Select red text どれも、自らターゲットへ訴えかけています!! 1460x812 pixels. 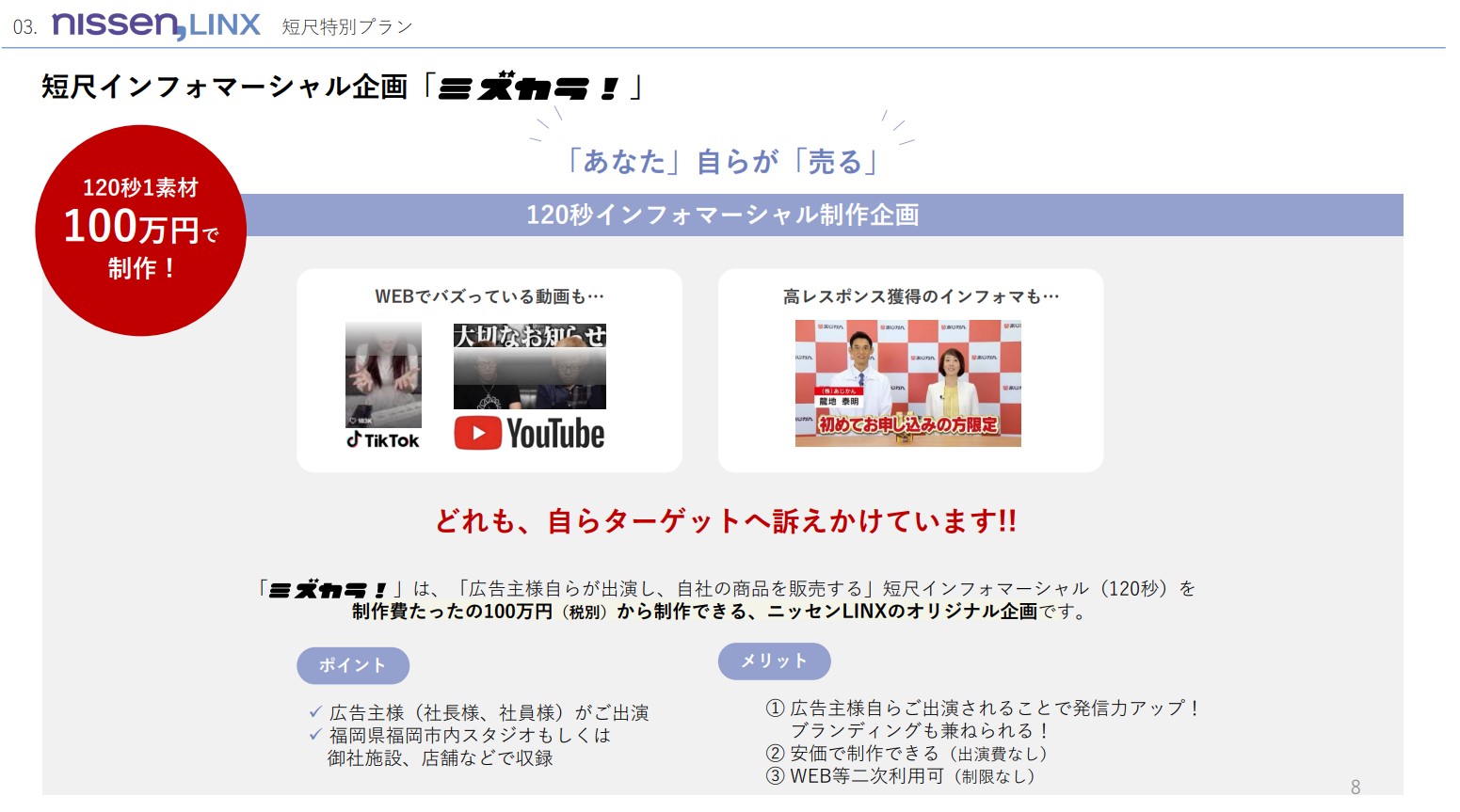(726, 520)
